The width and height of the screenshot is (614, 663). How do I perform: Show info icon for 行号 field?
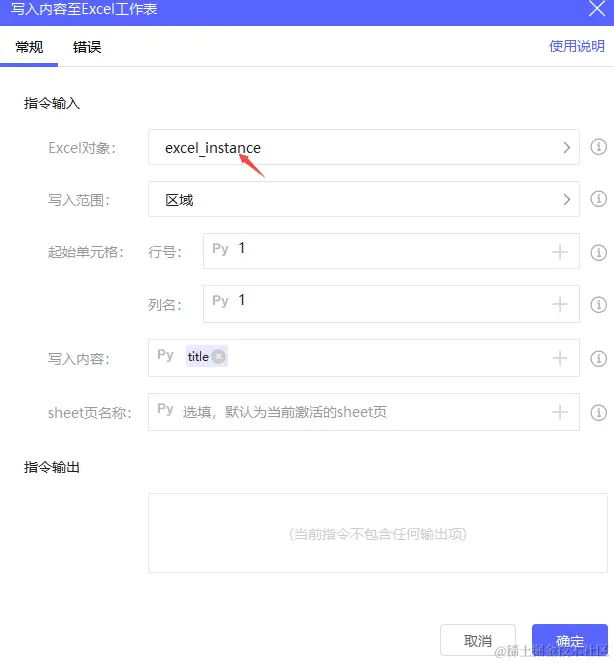coord(598,252)
